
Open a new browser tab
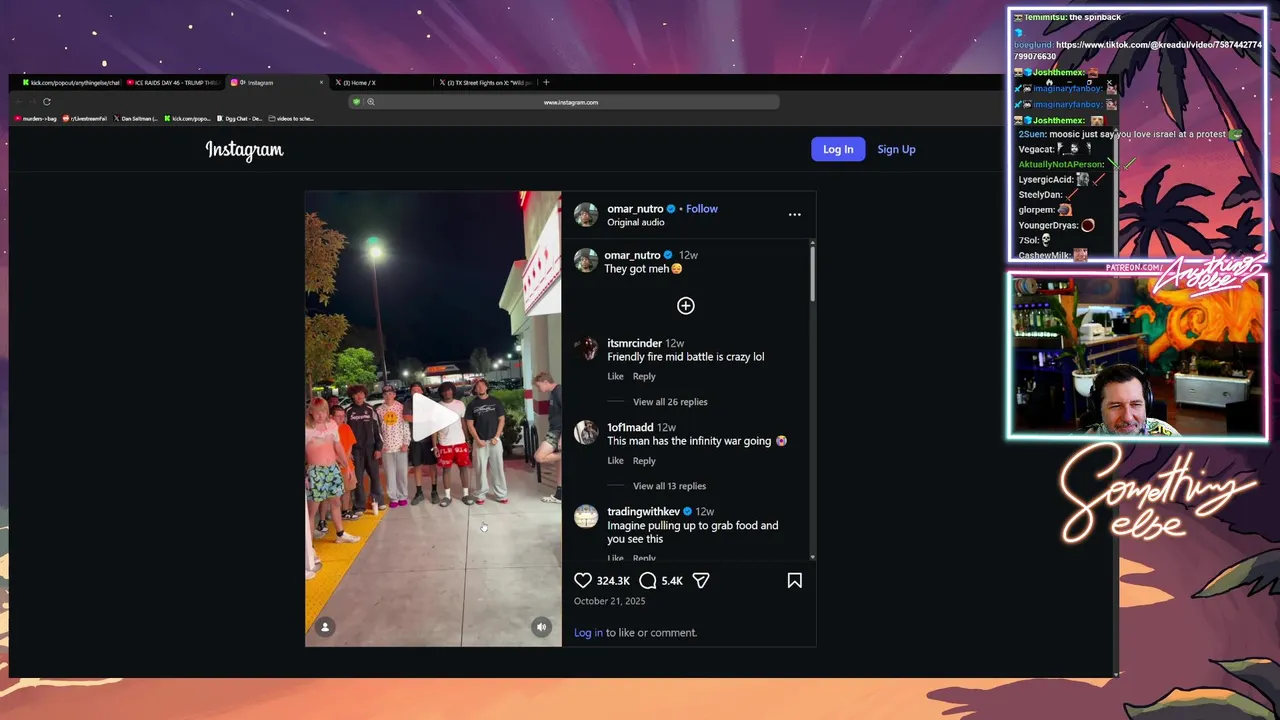[x=546, y=82]
